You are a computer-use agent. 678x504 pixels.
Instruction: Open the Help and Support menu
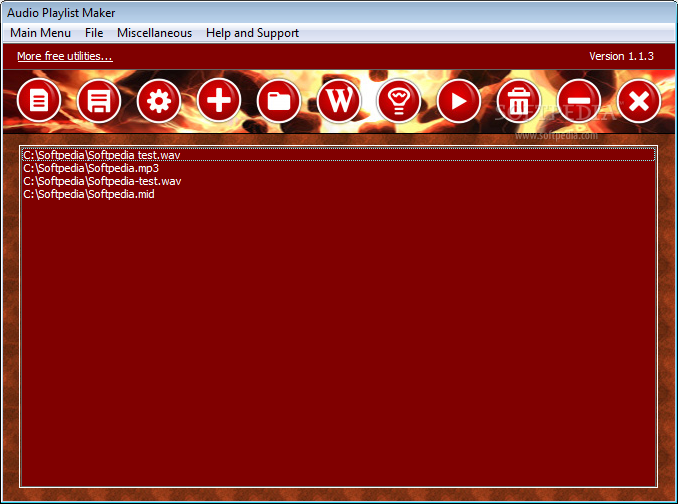253,33
